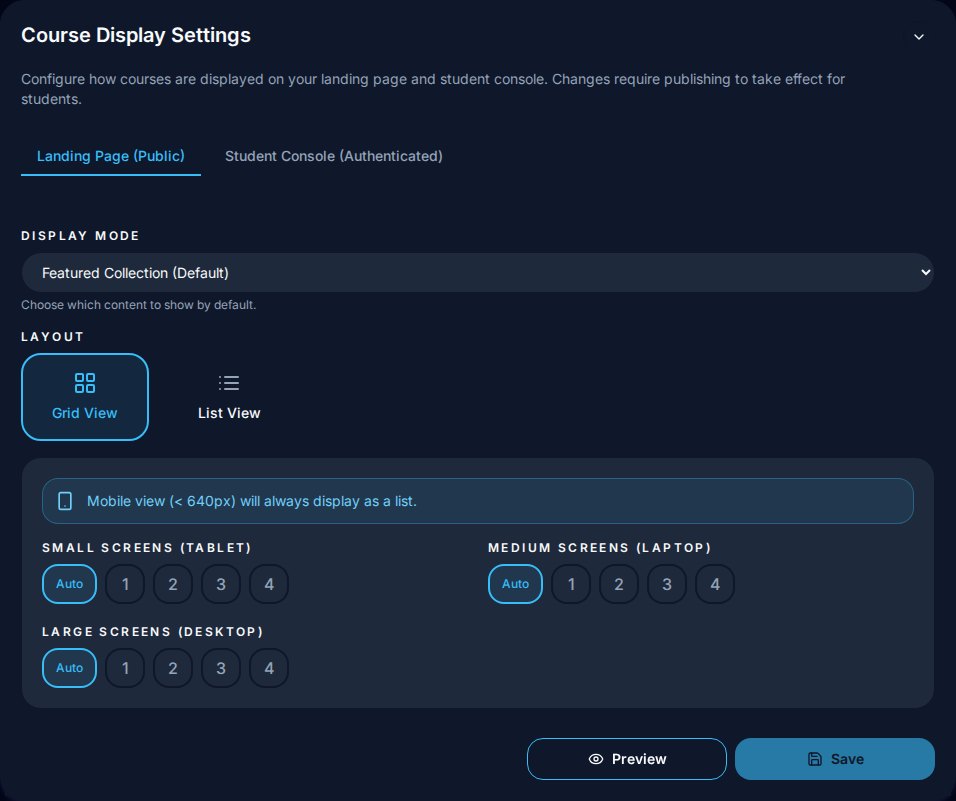956x801 pixels.
Task: Select Auto for Medium Screens (Laptop)
Action: click(x=515, y=584)
